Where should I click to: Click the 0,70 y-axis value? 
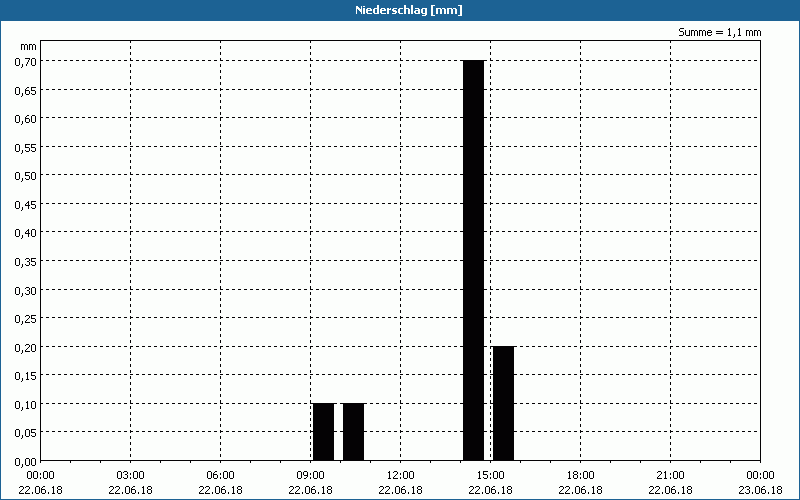[x=26, y=62]
